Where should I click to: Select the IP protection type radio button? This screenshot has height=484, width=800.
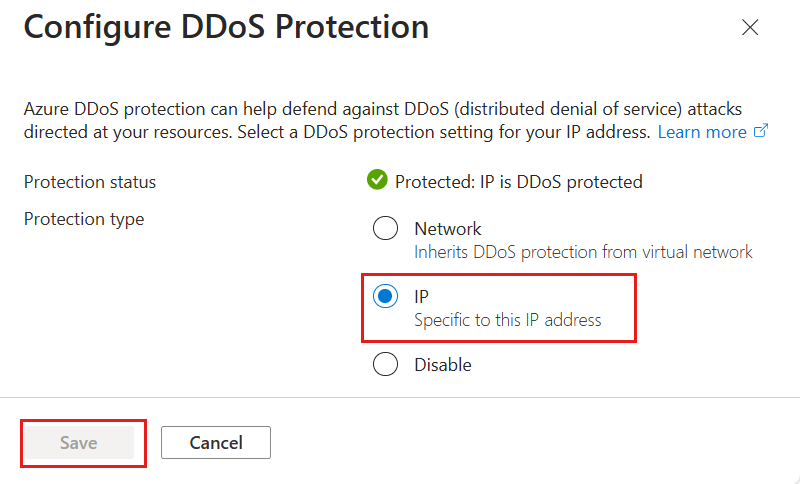pos(385,297)
